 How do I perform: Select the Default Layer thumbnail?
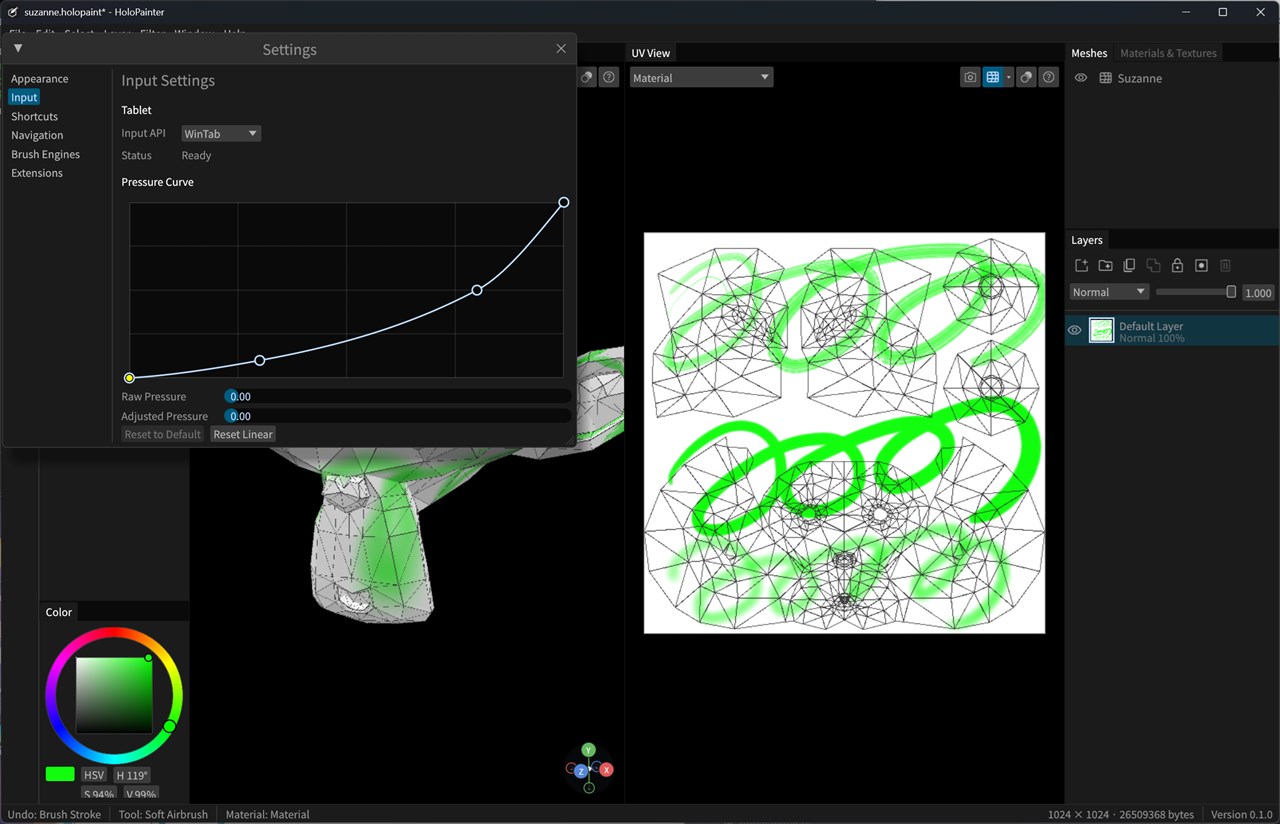[1101, 331]
